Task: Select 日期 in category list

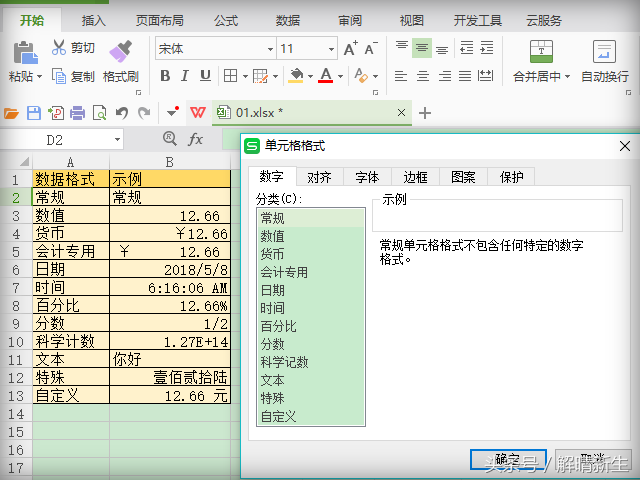Action: pyautogui.click(x=311, y=290)
